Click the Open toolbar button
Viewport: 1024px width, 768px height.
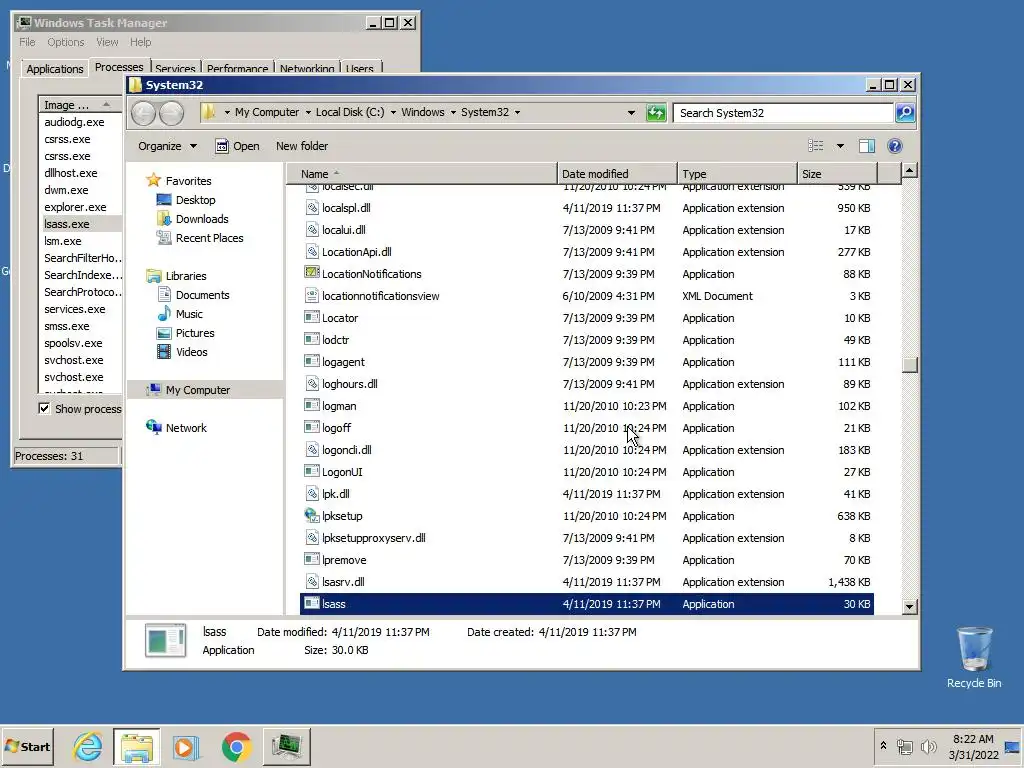pos(238,146)
